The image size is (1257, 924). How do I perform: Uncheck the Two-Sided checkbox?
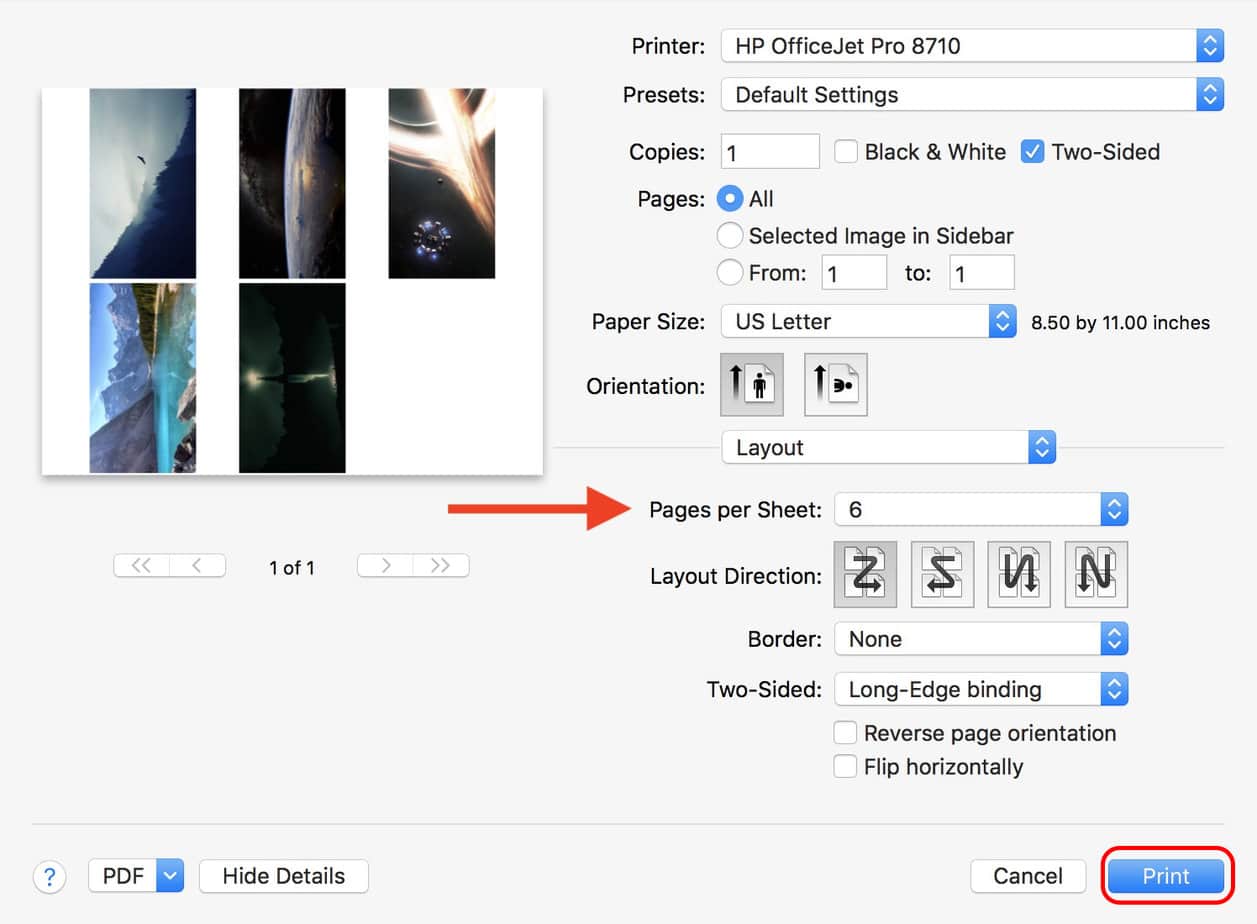(1032, 152)
